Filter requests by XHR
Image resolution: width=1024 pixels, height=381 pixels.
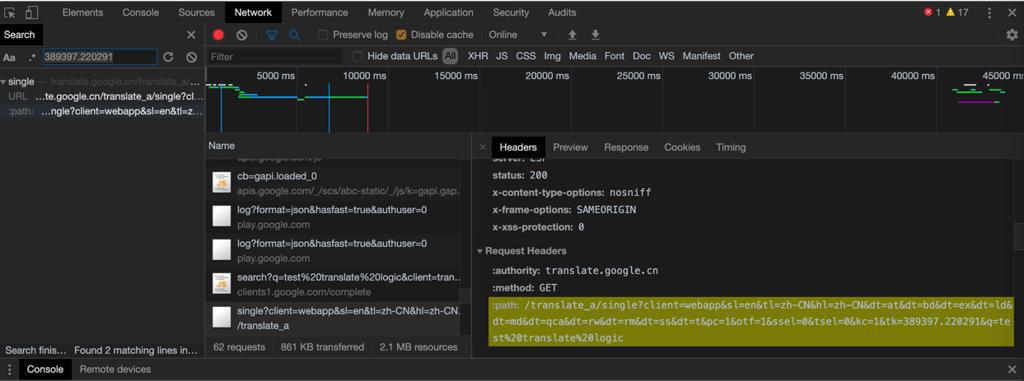point(477,56)
